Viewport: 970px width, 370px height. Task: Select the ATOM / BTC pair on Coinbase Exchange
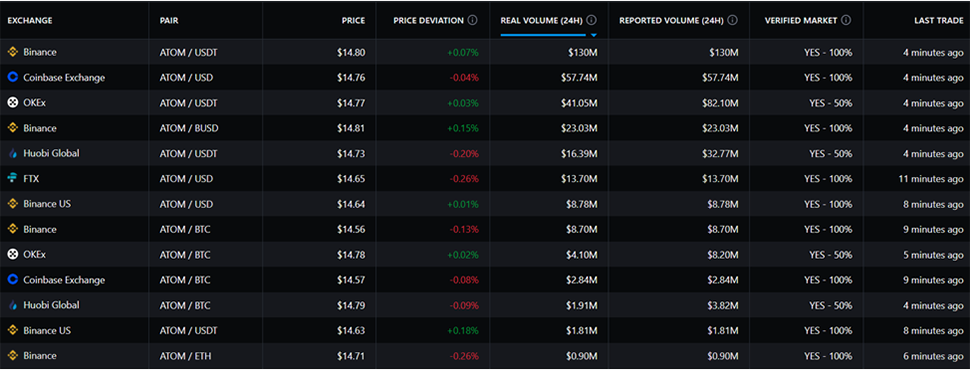pyautogui.click(x=185, y=280)
